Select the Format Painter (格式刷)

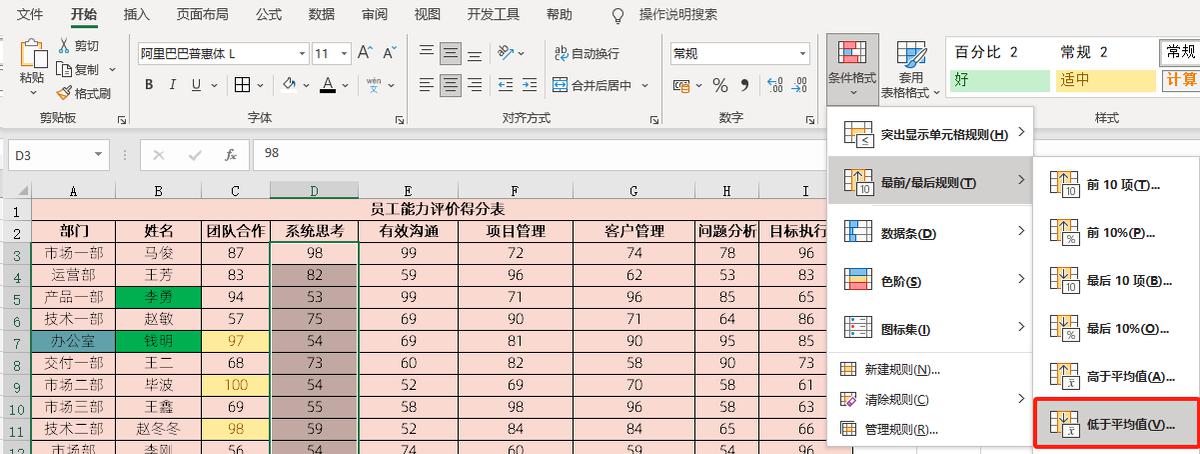[x=83, y=93]
